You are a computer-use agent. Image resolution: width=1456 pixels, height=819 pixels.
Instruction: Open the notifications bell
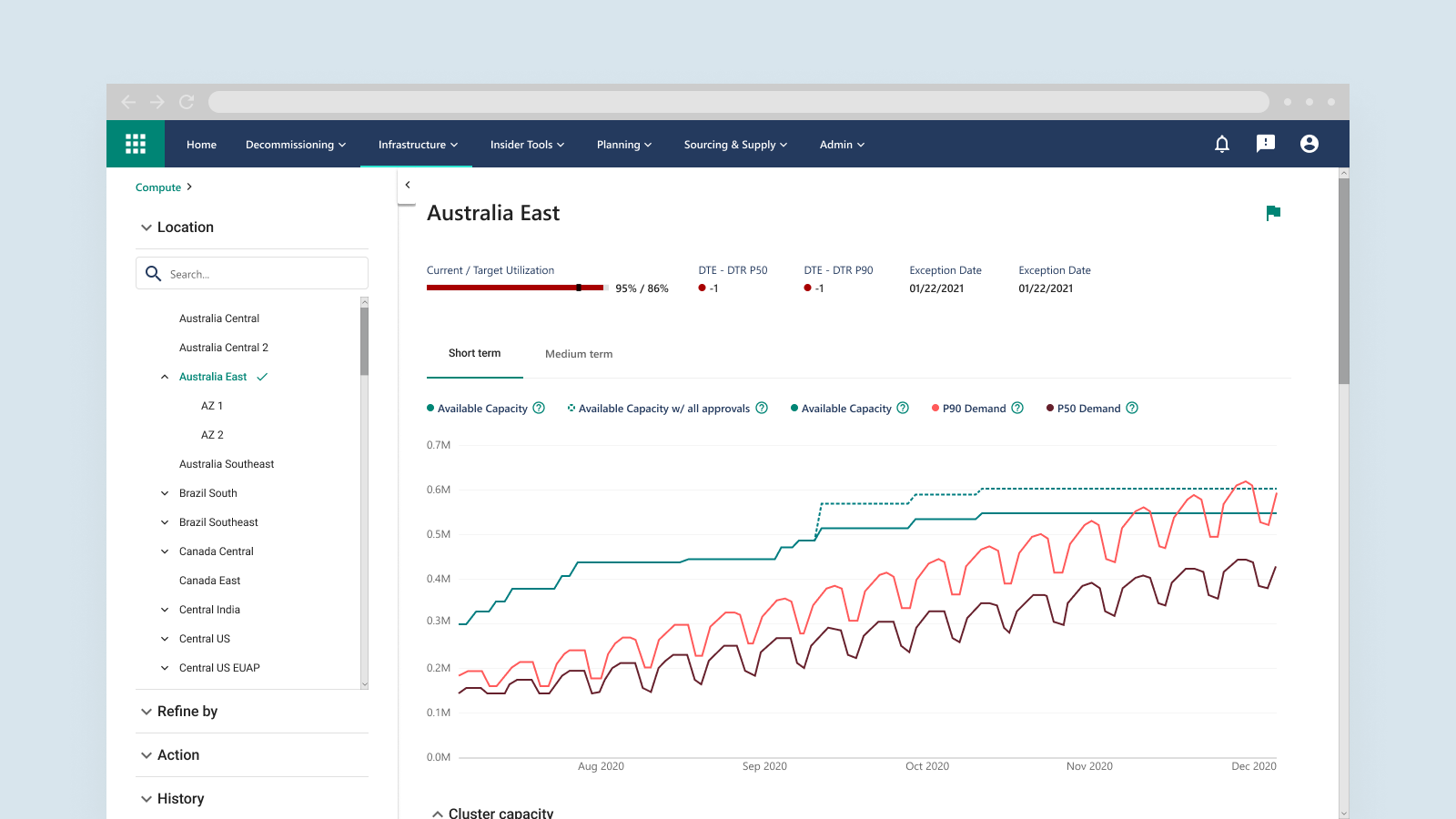(x=1222, y=144)
